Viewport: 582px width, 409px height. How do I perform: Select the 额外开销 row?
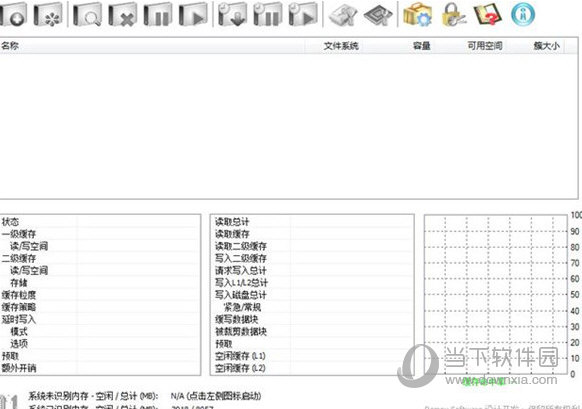(99, 368)
